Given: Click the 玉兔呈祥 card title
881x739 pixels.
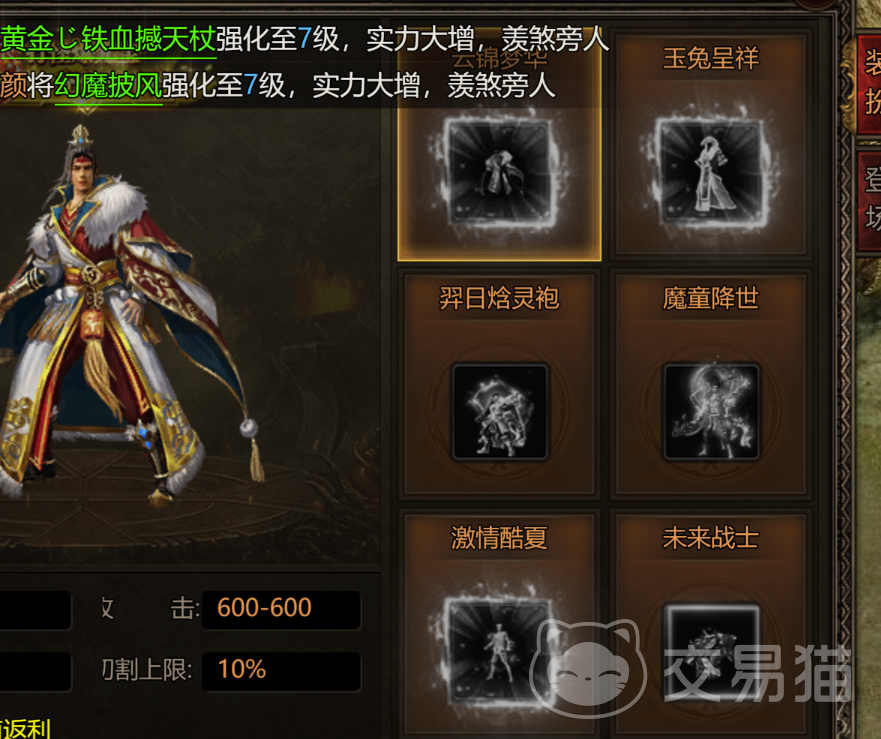Looking at the screenshot, I should point(711,58).
